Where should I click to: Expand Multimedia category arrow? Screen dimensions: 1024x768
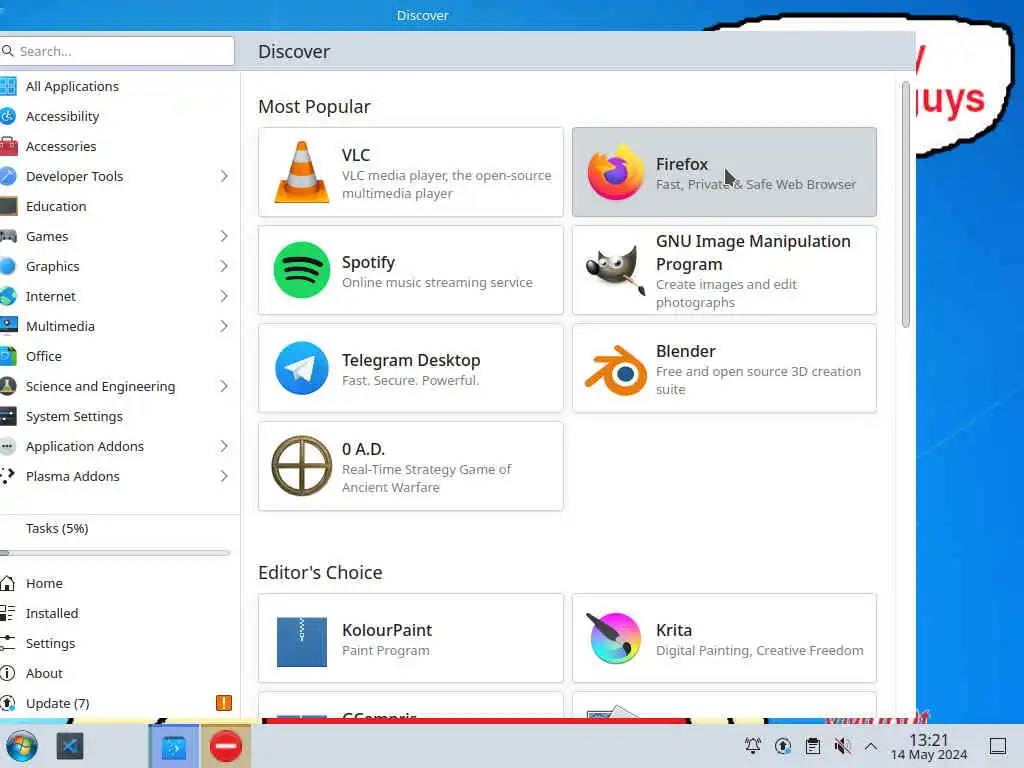tap(224, 326)
